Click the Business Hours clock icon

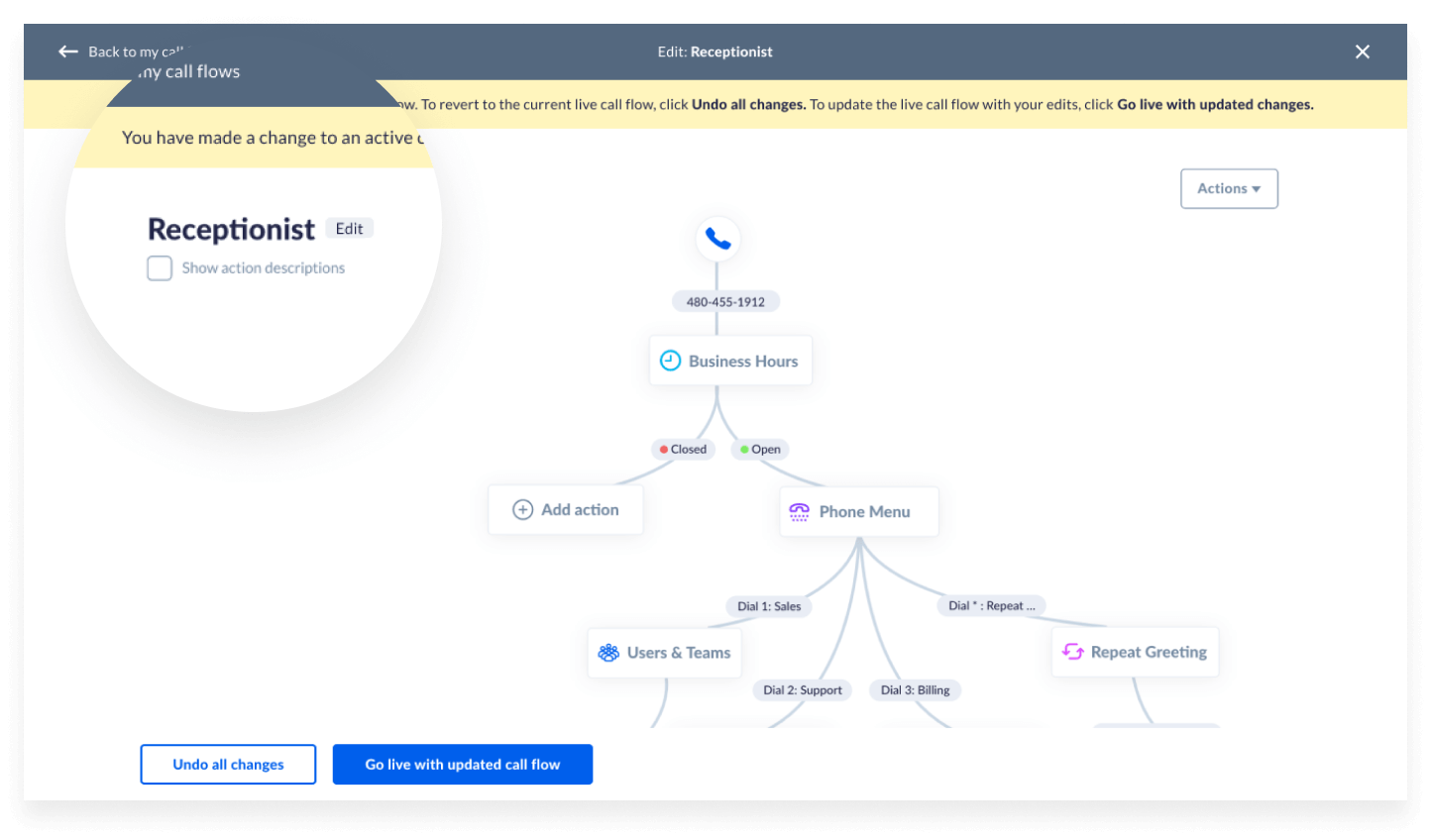(x=670, y=361)
